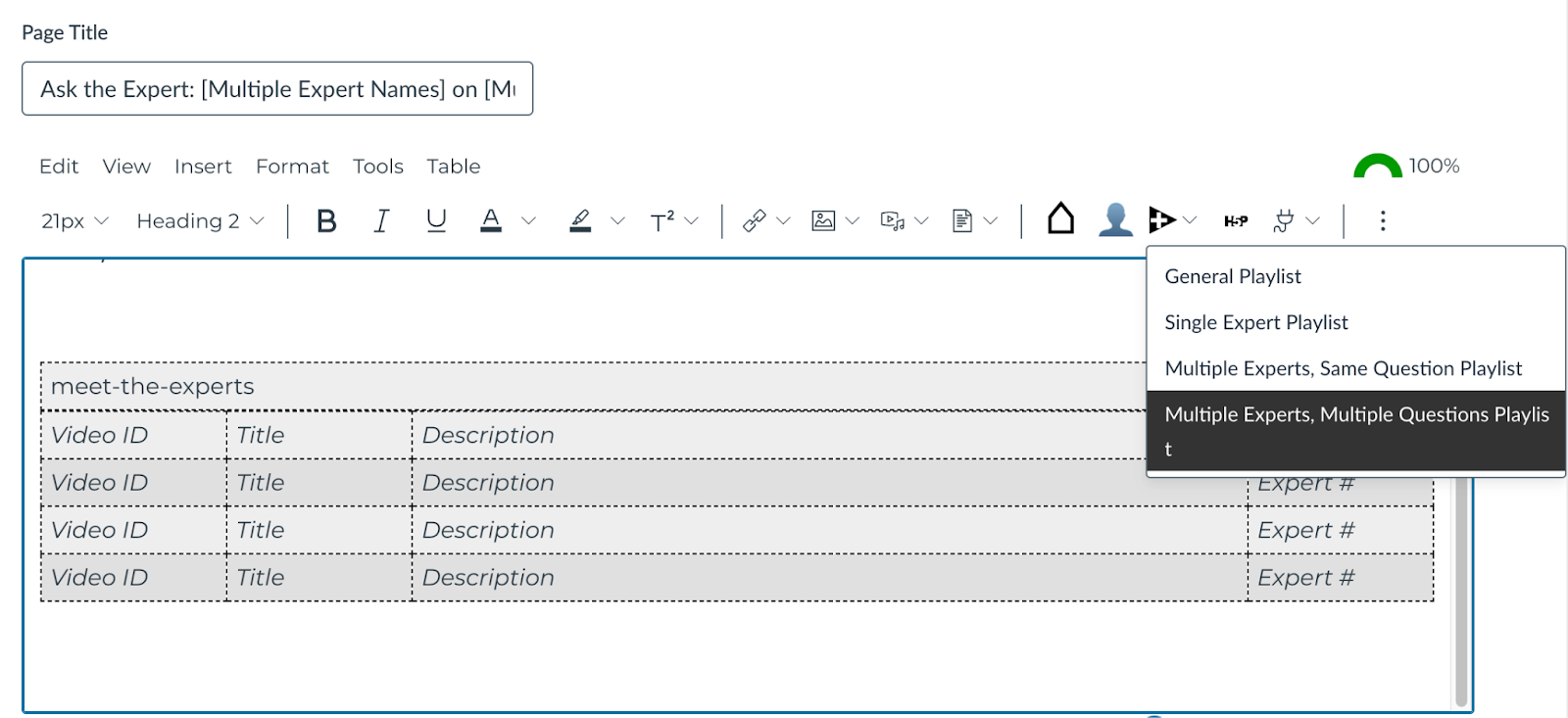The height and width of the screenshot is (718, 1568).
Task: Click Video ID cell in last row
Action: pyautogui.click(x=133, y=578)
